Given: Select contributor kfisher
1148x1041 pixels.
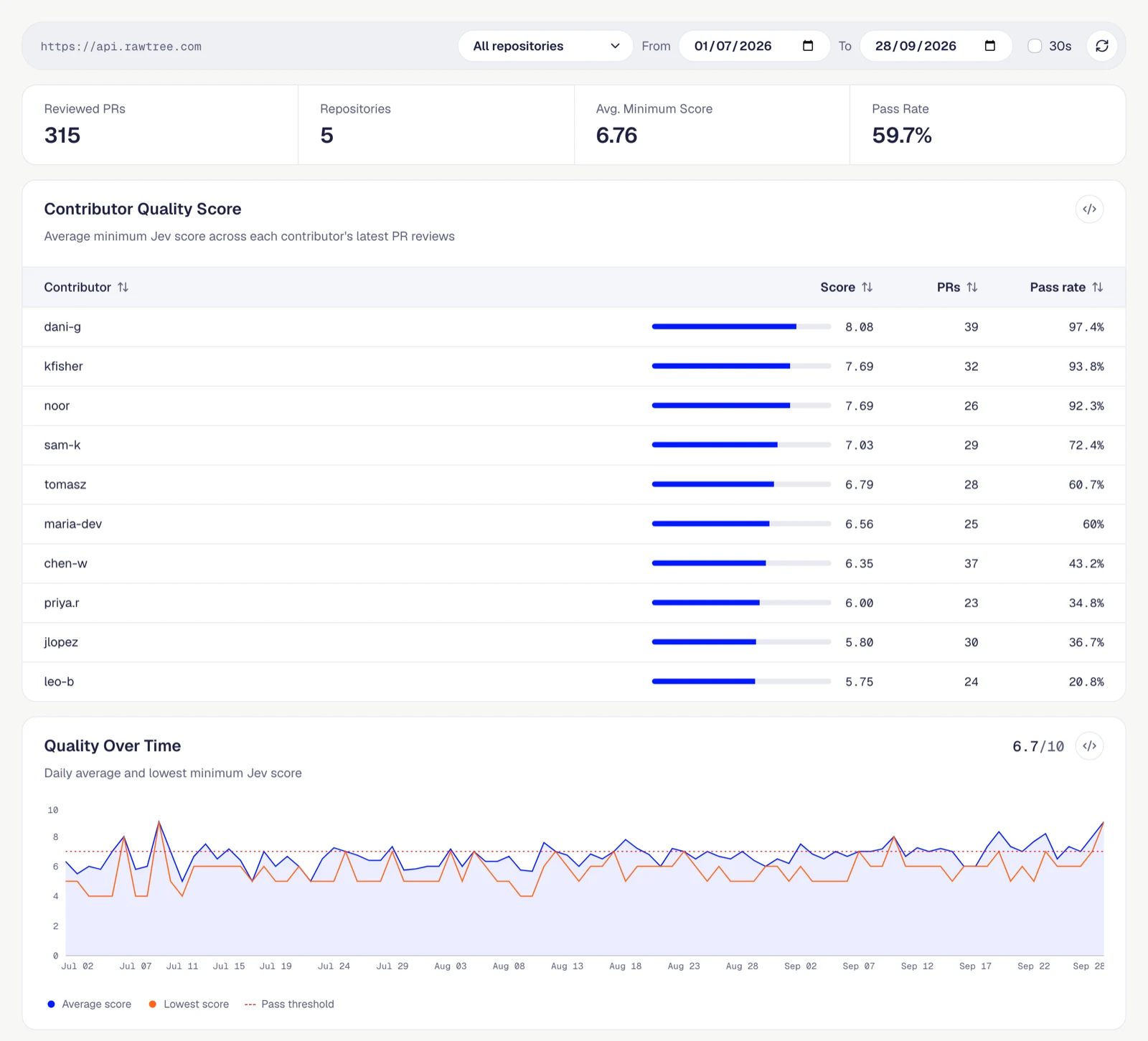Looking at the screenshot, I should (63, 367).
